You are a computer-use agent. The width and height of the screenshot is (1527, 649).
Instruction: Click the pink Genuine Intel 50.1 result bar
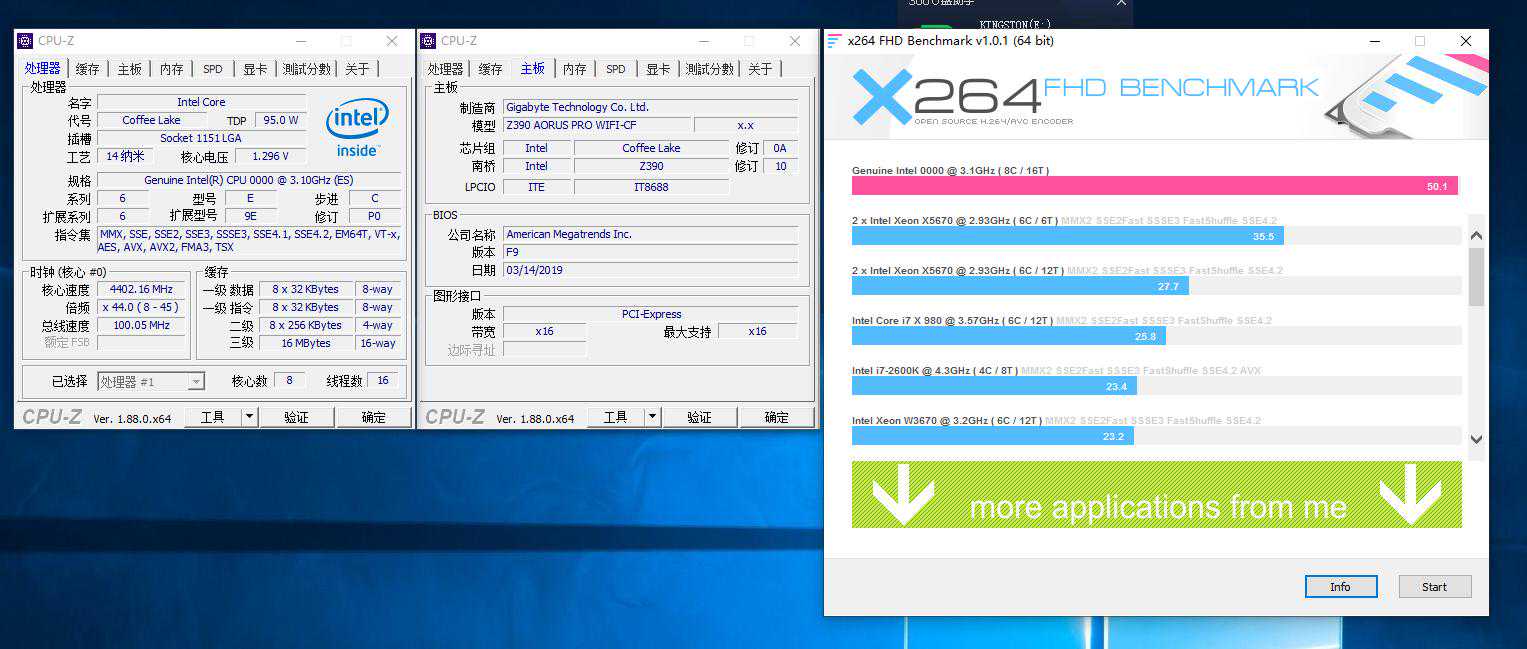click(x=1154, y=186)
